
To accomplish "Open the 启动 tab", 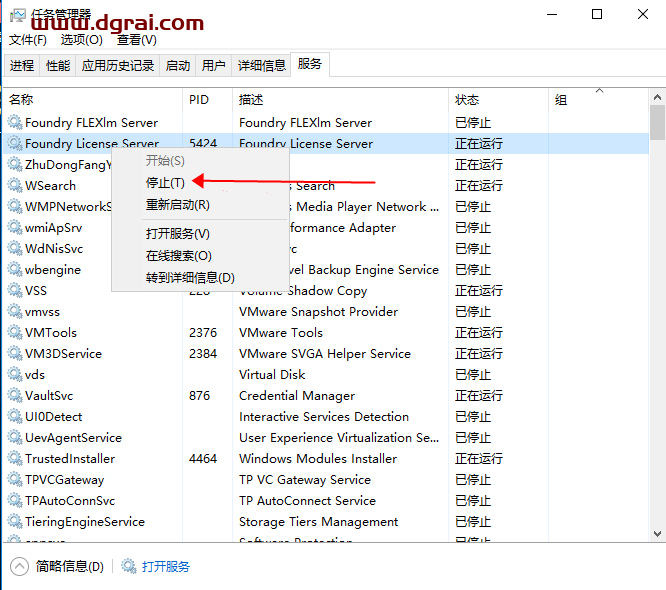I will coord(178,66).
